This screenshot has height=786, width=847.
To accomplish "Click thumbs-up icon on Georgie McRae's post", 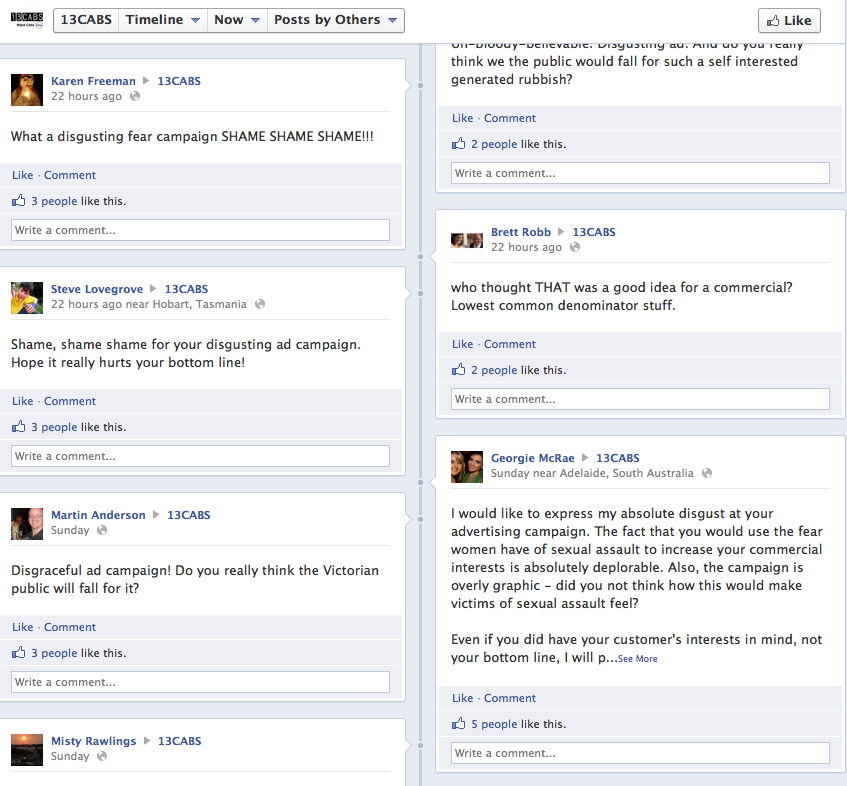I will point(459,724).
